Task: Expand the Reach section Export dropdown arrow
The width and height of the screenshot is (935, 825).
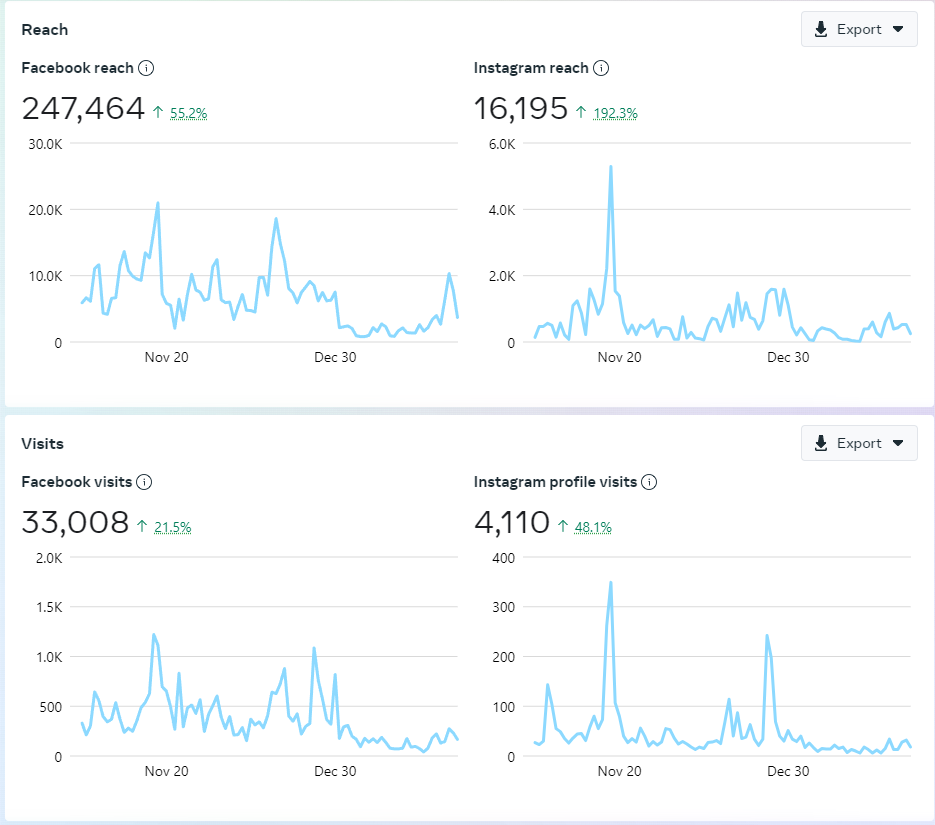Action: pyautogui.click(x=898, y=29)
